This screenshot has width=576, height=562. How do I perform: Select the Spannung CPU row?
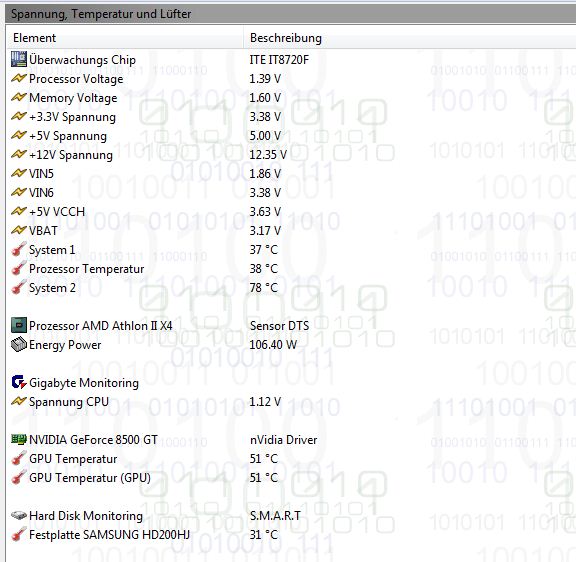pos(291,401)
